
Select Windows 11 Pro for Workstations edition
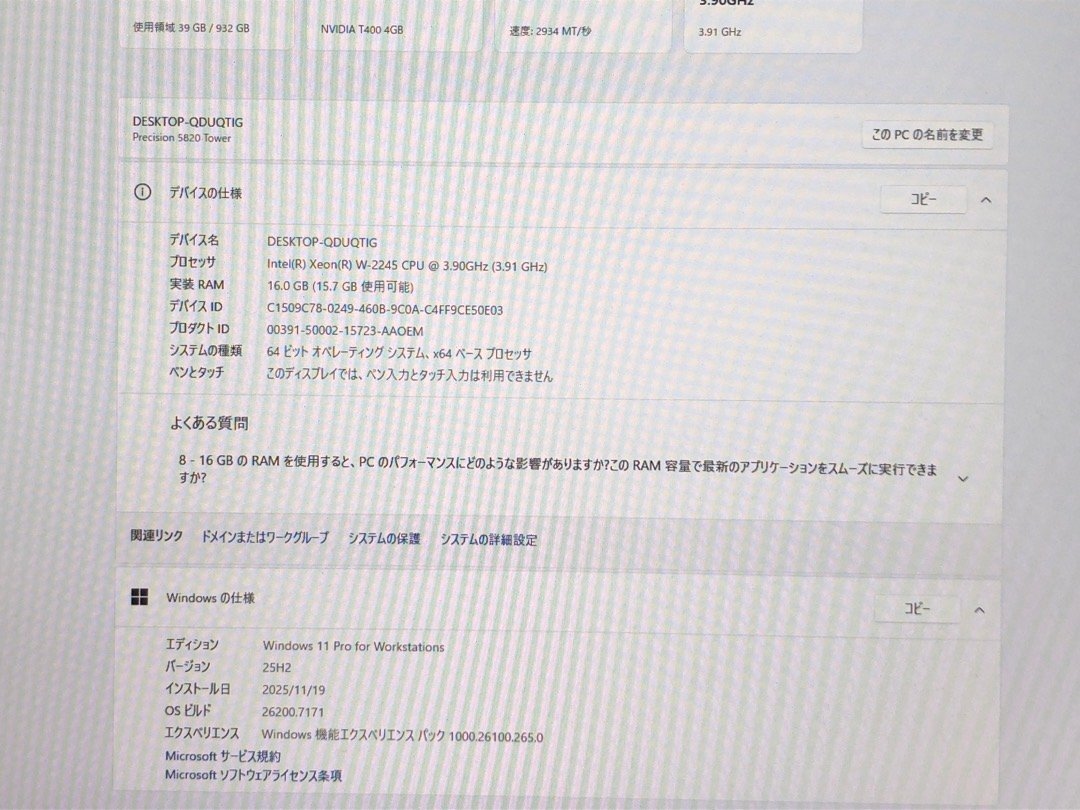(353, 647)
